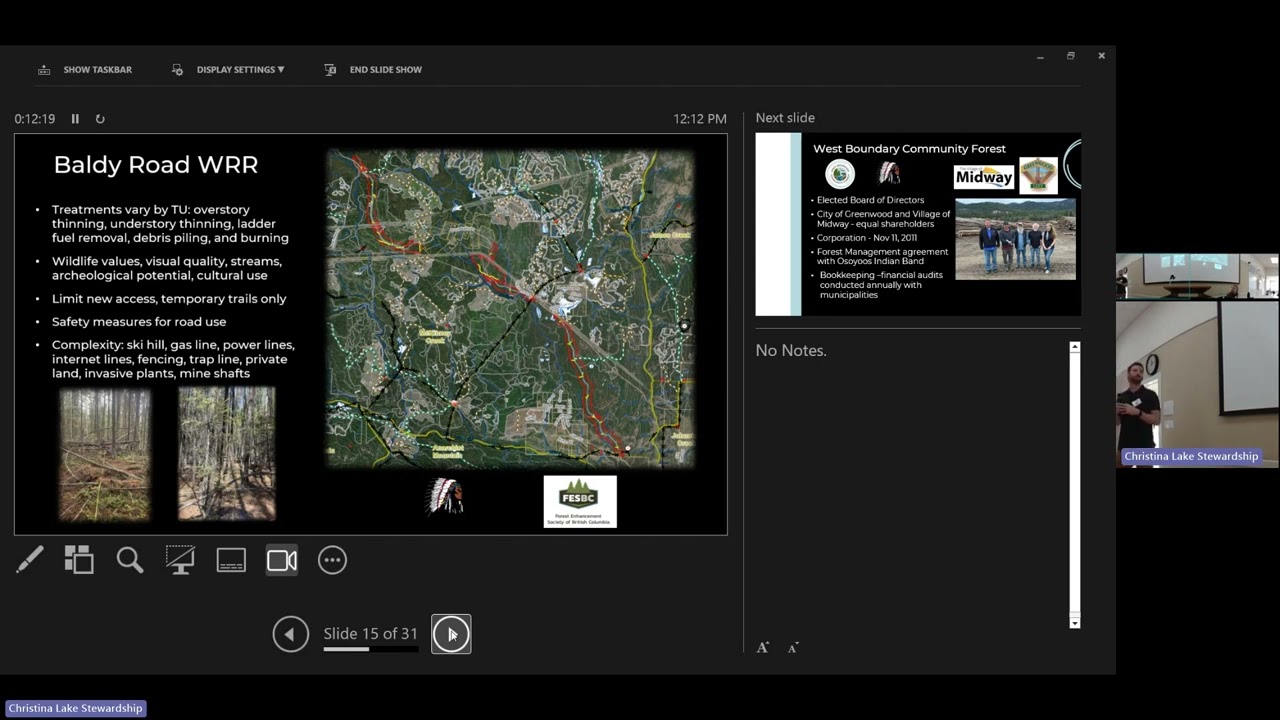Click the slide progress bar

[x=371, y=649]
